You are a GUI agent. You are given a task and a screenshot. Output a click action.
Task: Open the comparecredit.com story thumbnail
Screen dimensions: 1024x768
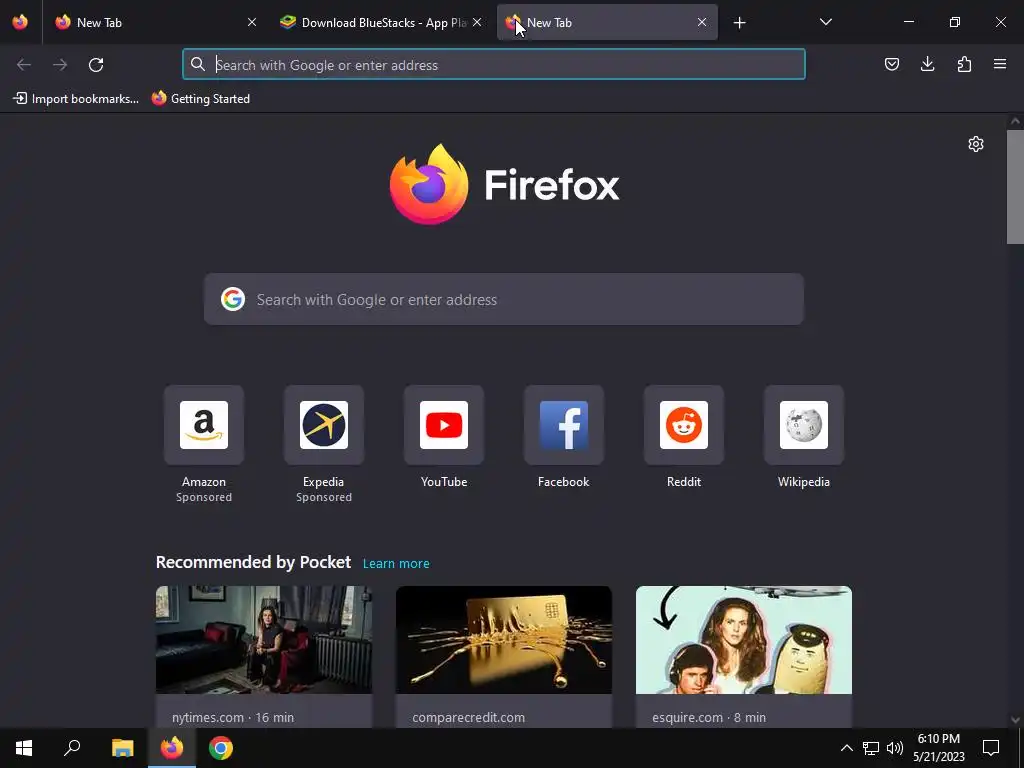click(504, 640)
